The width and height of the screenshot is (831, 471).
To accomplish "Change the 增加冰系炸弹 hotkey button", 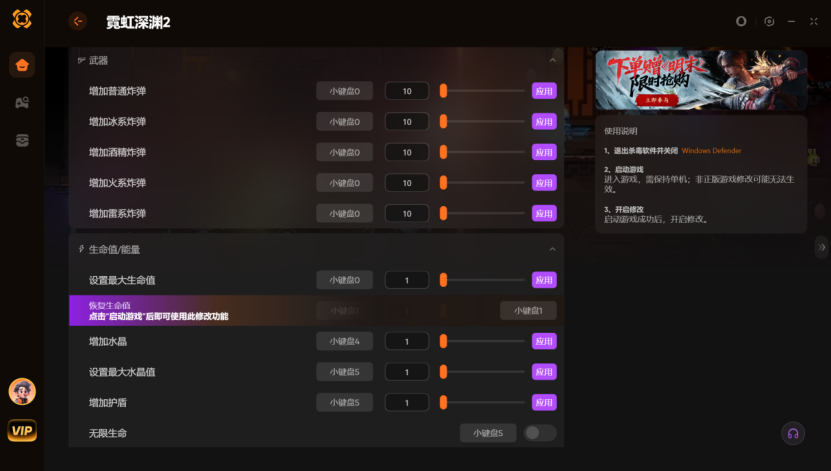I will pyautogui.click(x=344, y=121).
